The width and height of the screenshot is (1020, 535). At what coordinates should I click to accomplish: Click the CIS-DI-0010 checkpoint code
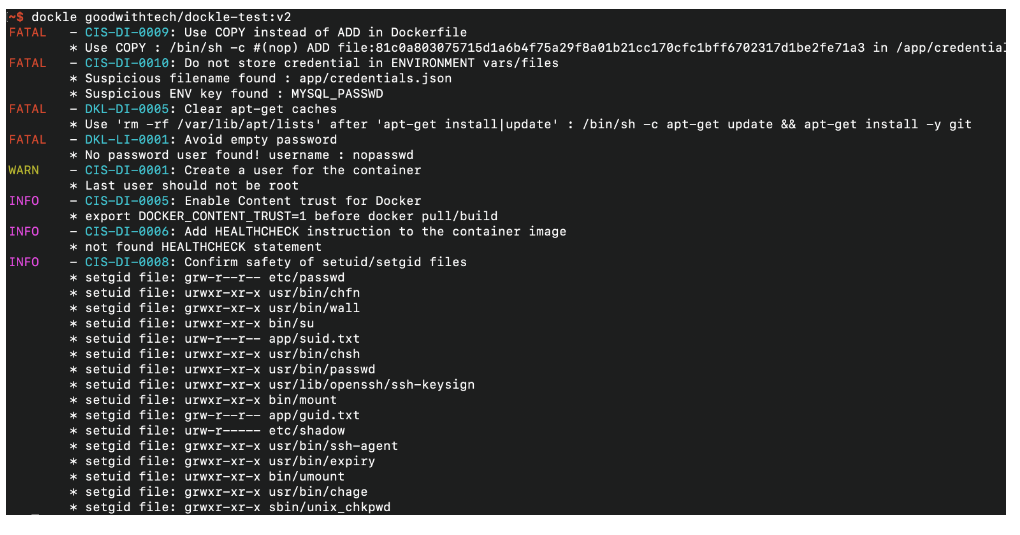[x=126, y=63]
